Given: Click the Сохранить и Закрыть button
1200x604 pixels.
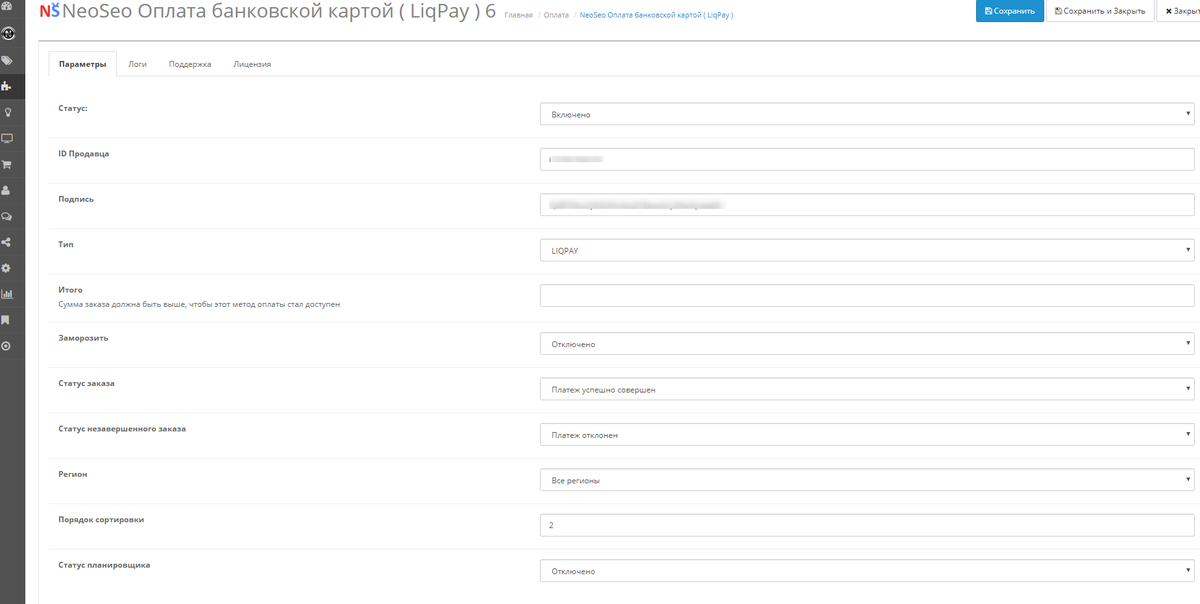Looking at the screenshot, I should click(1100, 11).
